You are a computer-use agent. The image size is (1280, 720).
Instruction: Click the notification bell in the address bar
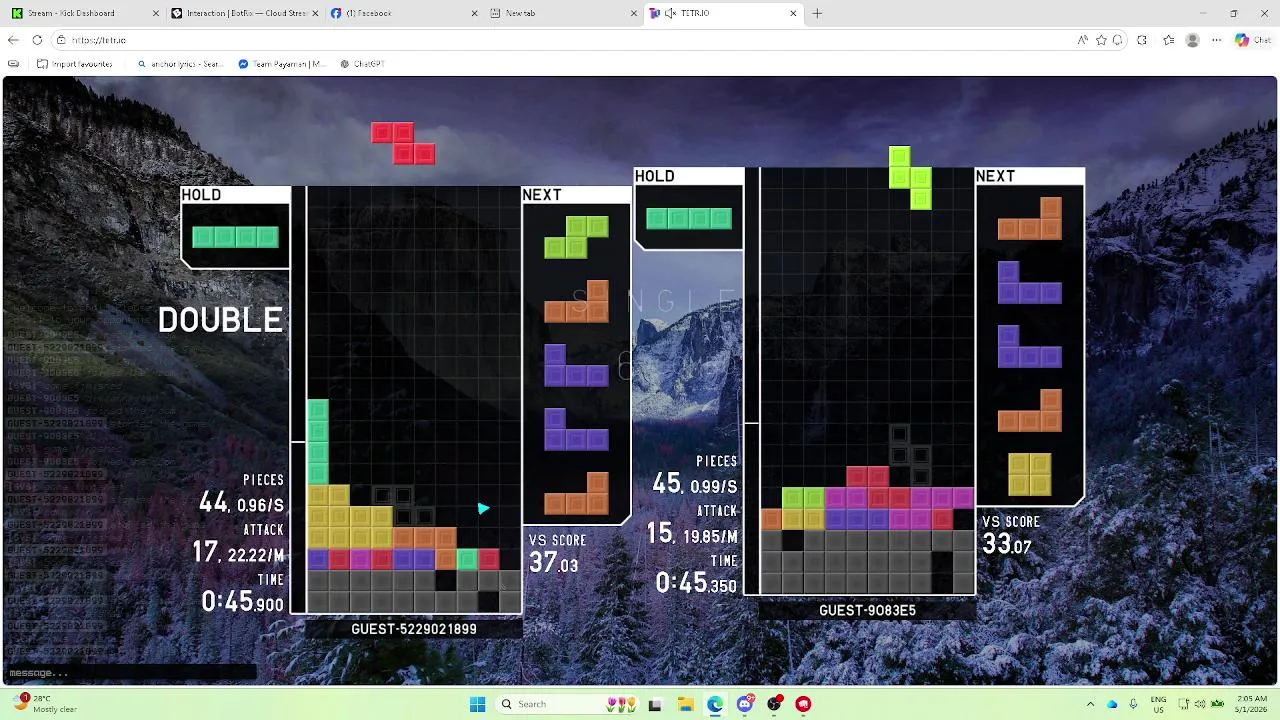point(1117,40)
